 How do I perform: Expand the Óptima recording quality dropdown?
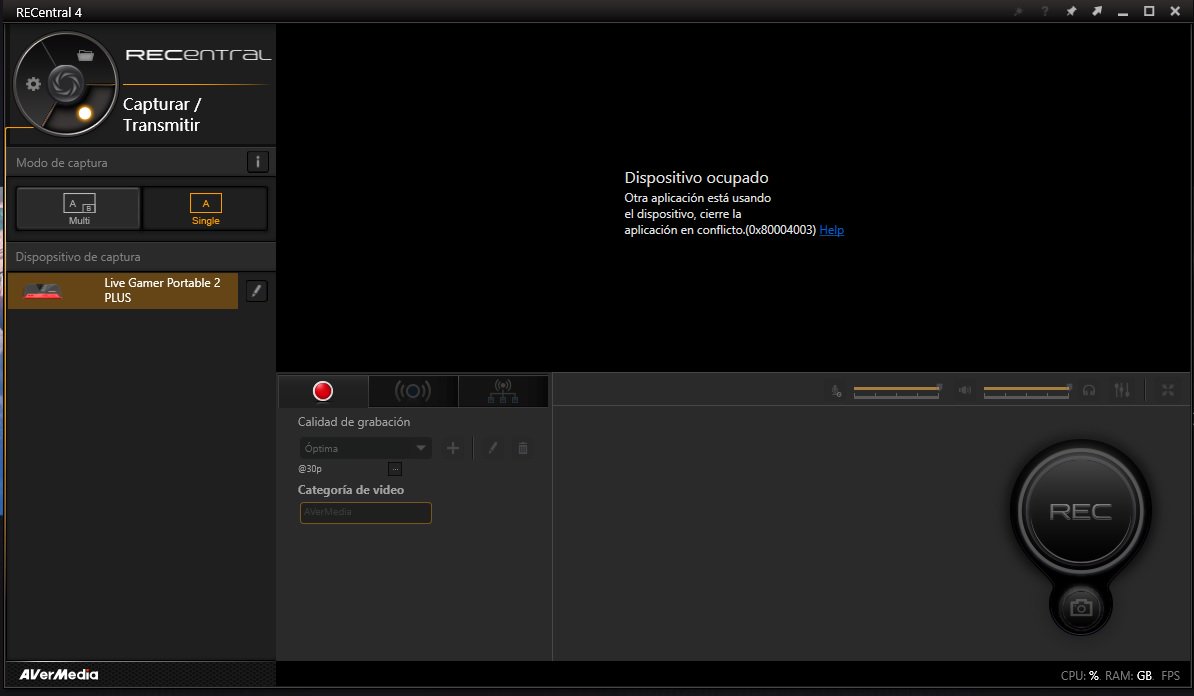tap(366, 448)
